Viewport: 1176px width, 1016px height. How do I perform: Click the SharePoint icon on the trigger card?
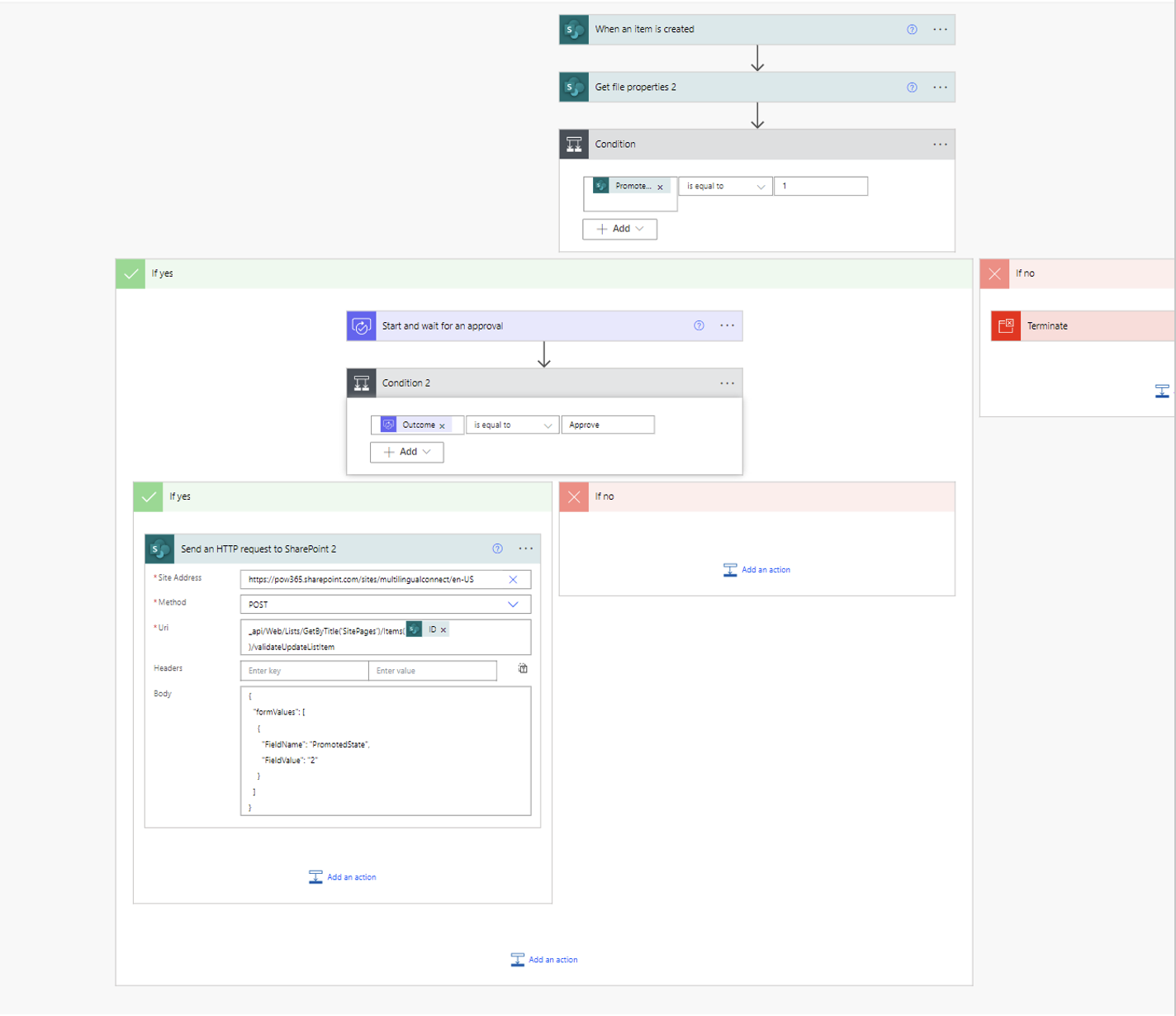coord(573,29)
